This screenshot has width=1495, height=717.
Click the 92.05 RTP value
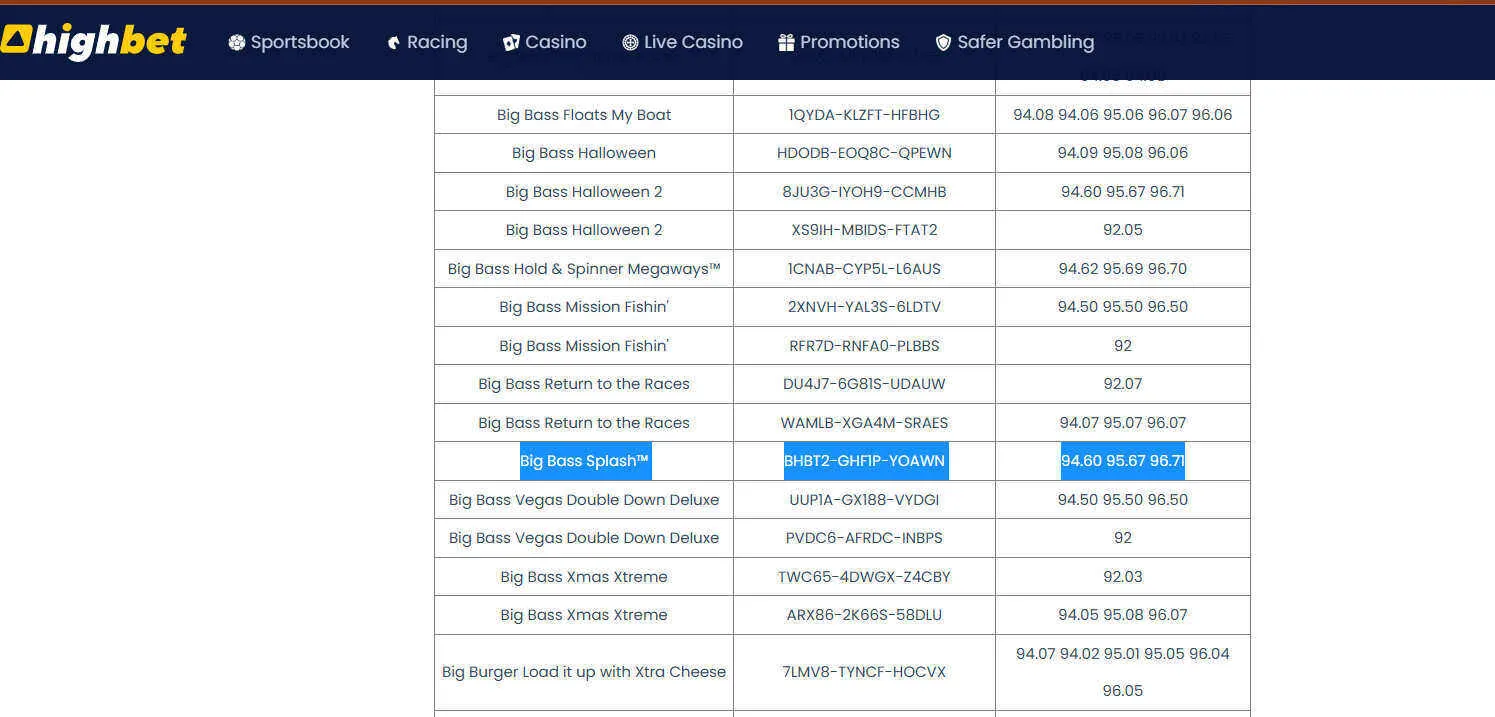coord(1123,230)
